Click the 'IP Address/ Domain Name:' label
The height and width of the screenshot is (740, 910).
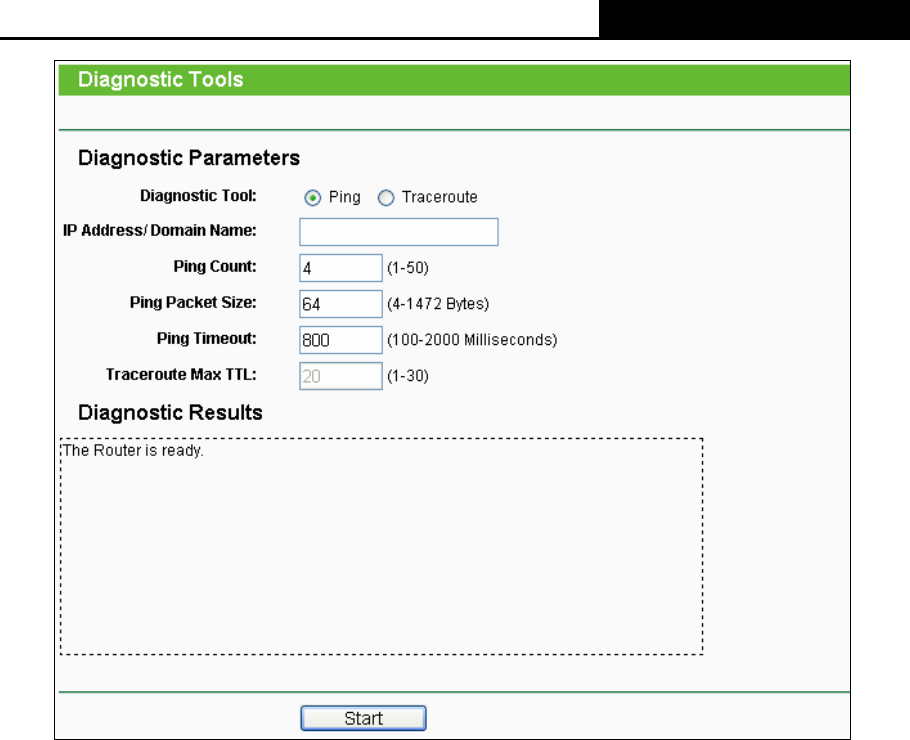coord(160,230)
